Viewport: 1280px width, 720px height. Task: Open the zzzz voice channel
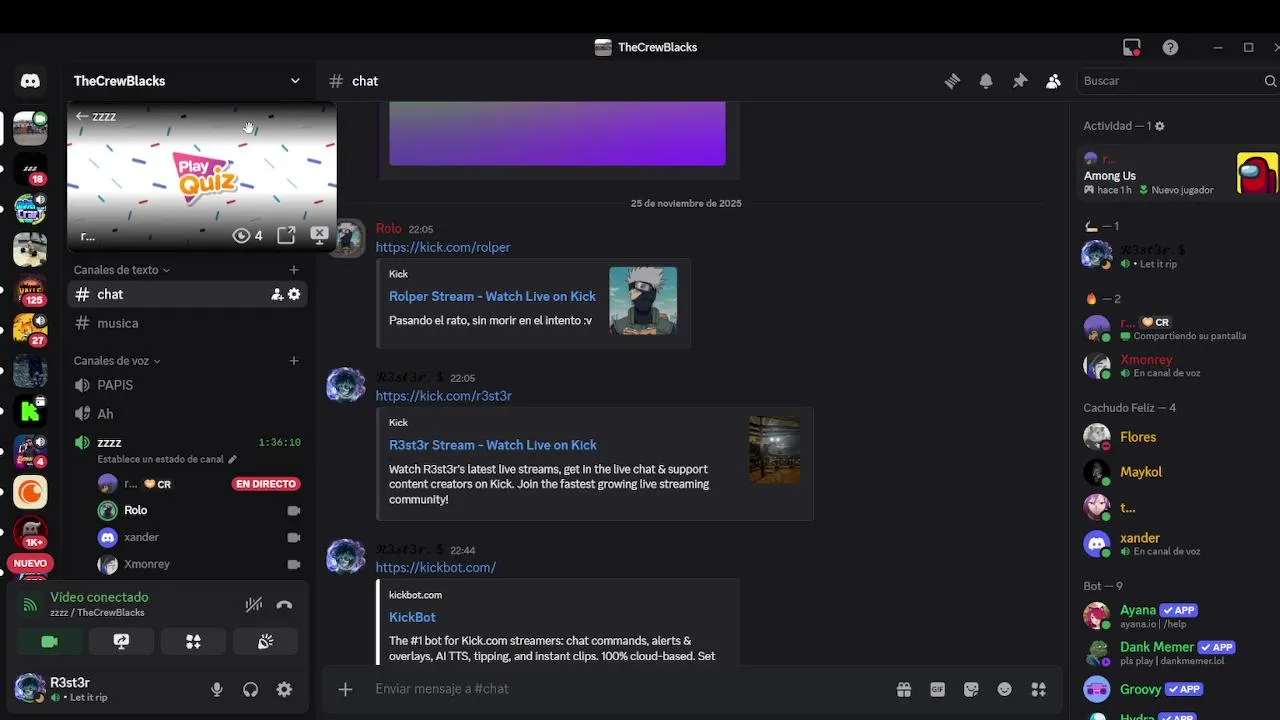(x=186, y=442)
